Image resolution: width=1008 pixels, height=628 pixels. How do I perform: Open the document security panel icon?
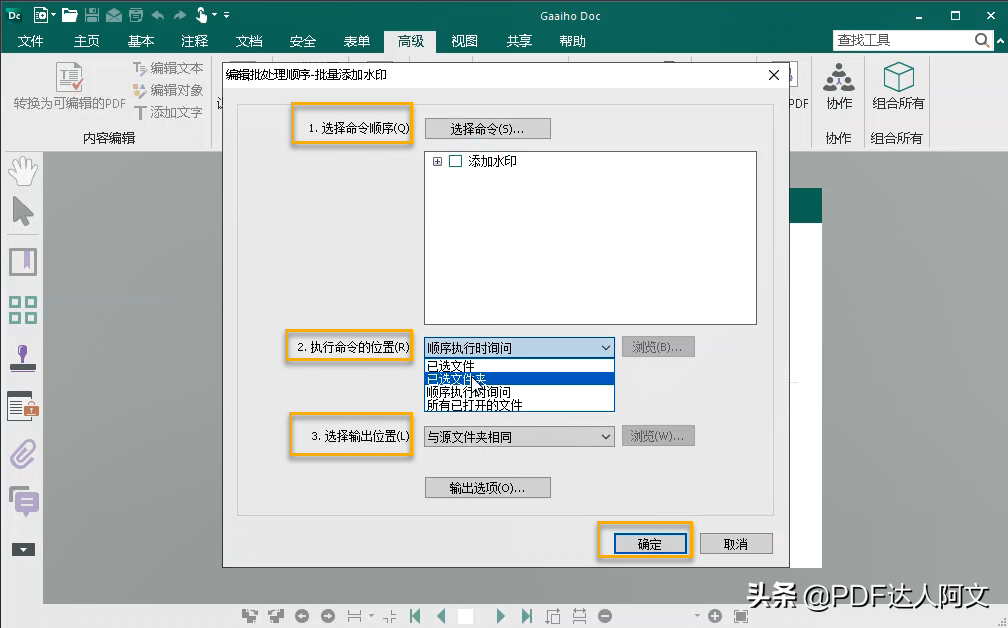(x=23, y=406)
